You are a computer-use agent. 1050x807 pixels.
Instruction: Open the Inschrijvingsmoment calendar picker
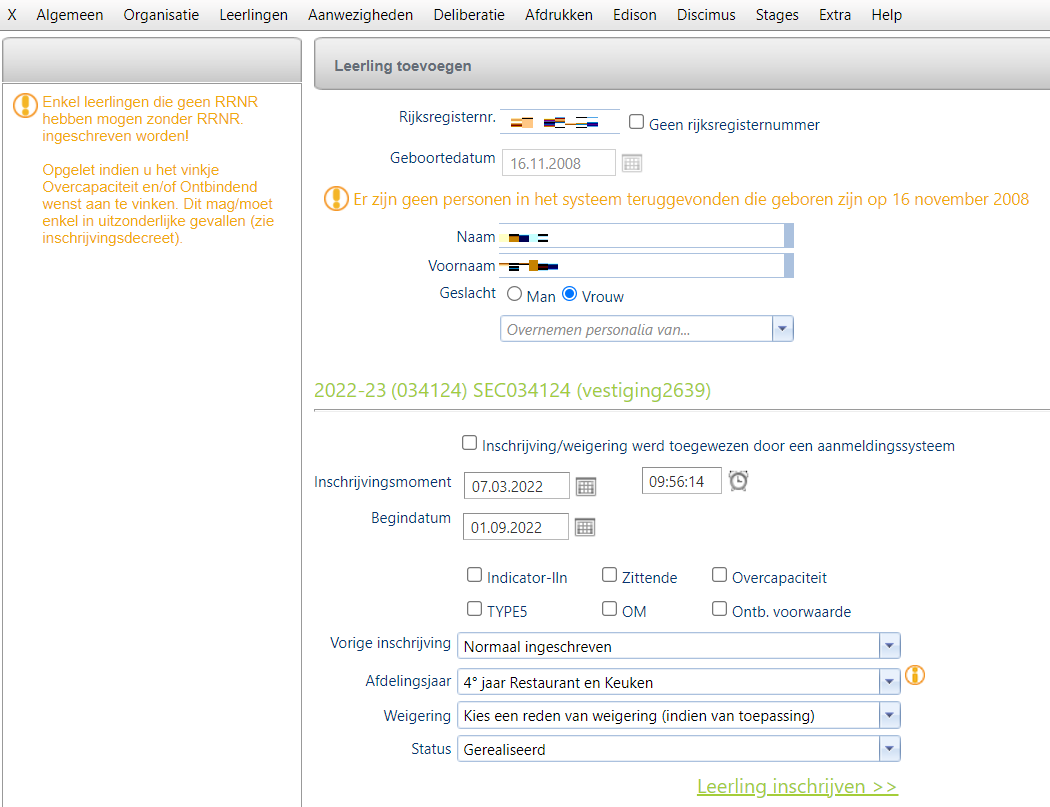pyautogui.click(x=586, y=486)
